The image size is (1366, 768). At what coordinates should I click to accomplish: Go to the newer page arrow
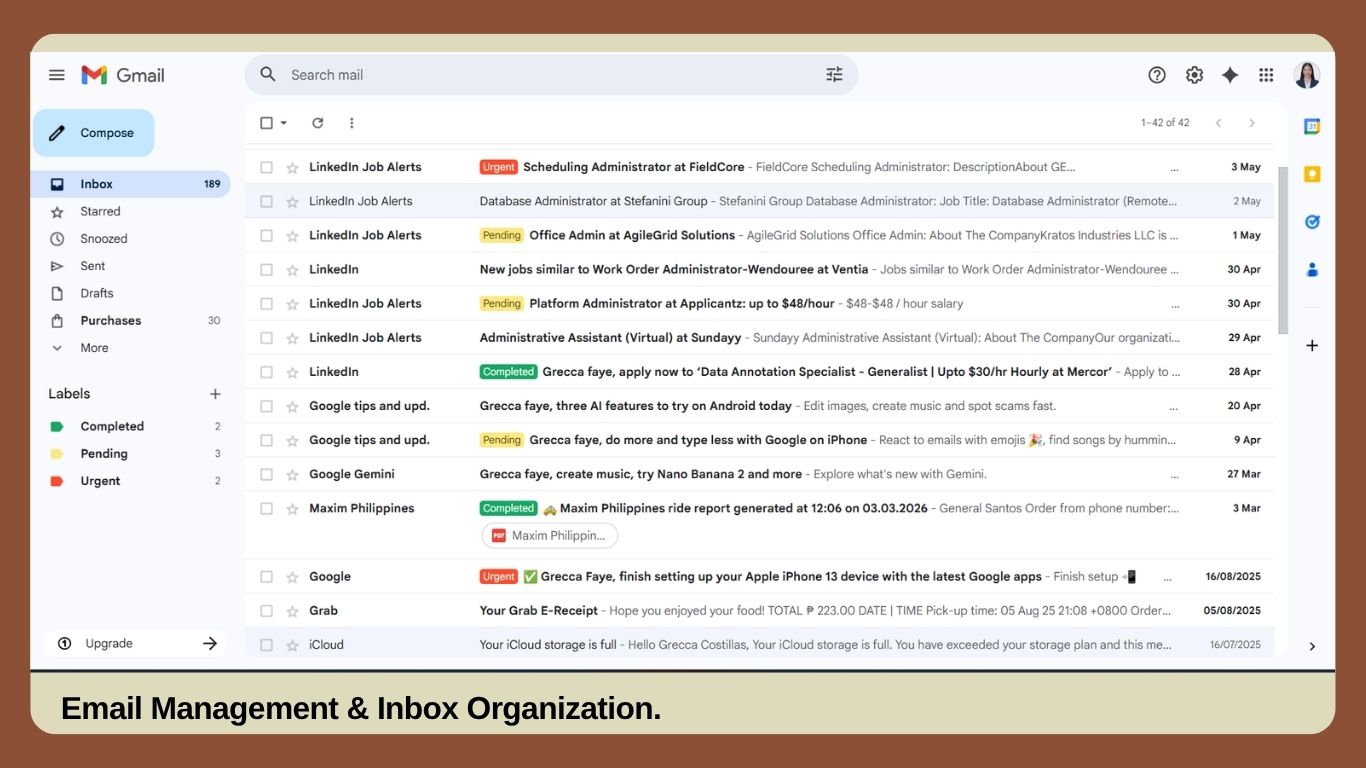click(x=1218, y=123)
